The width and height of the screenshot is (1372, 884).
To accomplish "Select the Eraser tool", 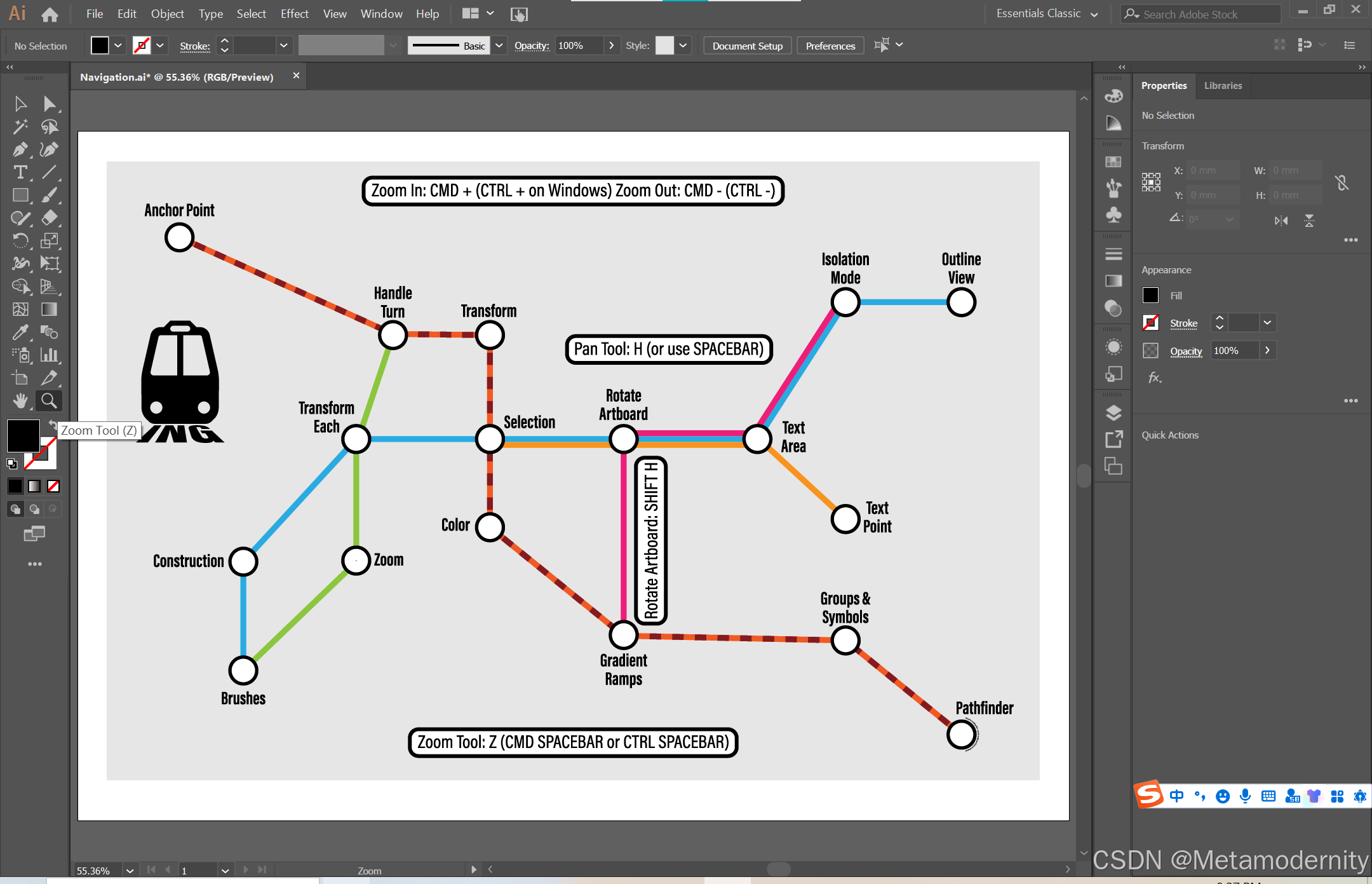I will [x=49, y=218].
